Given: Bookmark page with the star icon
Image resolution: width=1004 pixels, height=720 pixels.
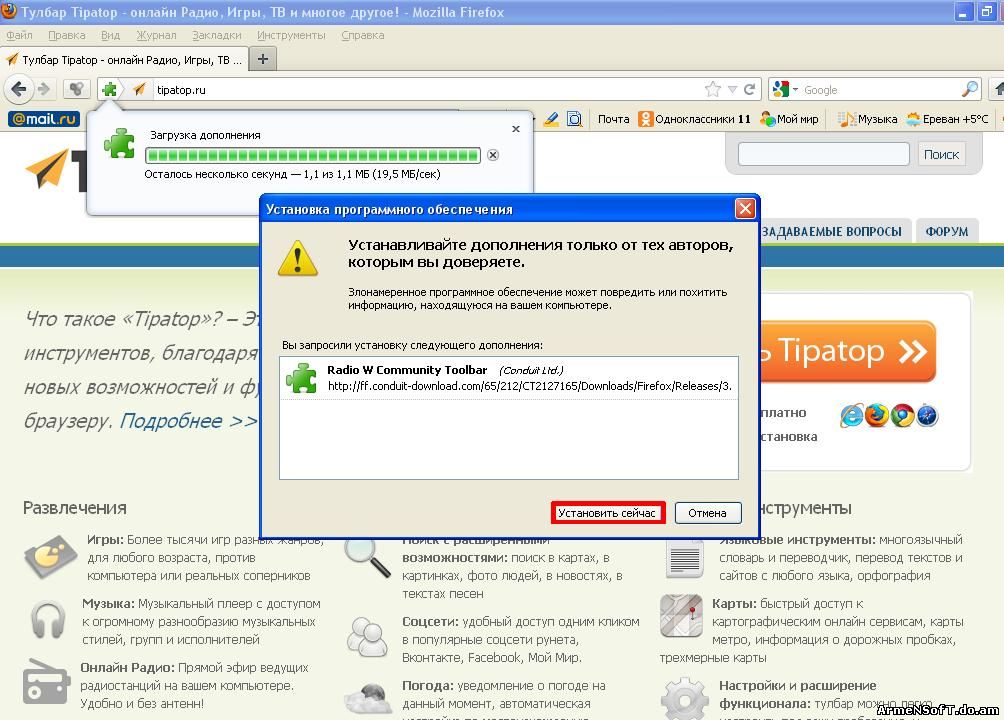Looking at the screenshot, I should (x=713, y=90).
